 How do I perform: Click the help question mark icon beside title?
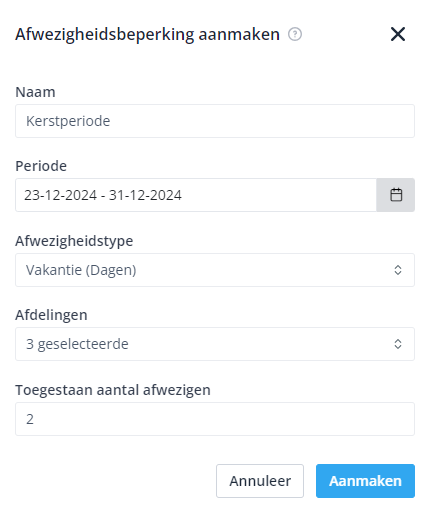295,34
